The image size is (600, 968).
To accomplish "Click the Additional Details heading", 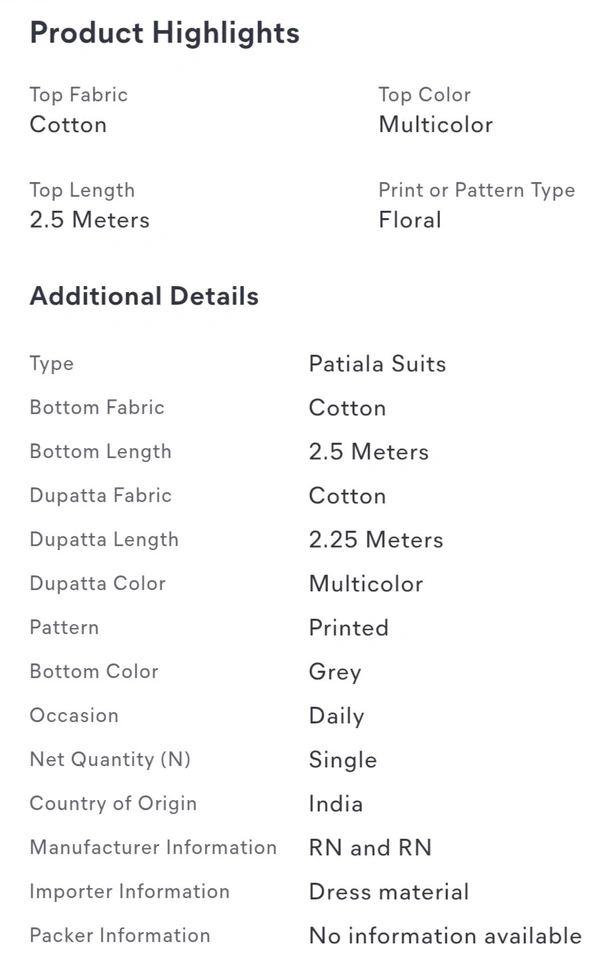I will click(x=144, y=296).
